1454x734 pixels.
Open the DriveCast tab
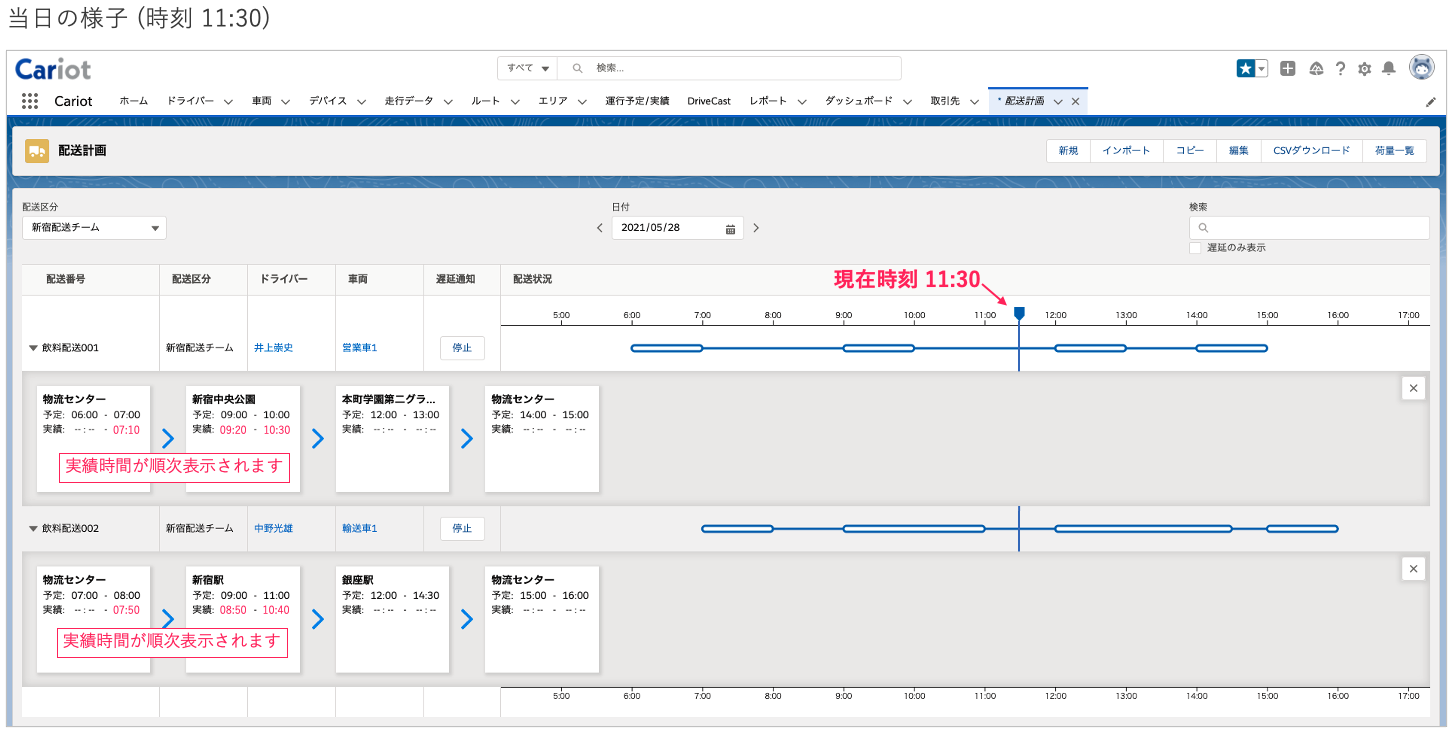[x=709, y=101]
